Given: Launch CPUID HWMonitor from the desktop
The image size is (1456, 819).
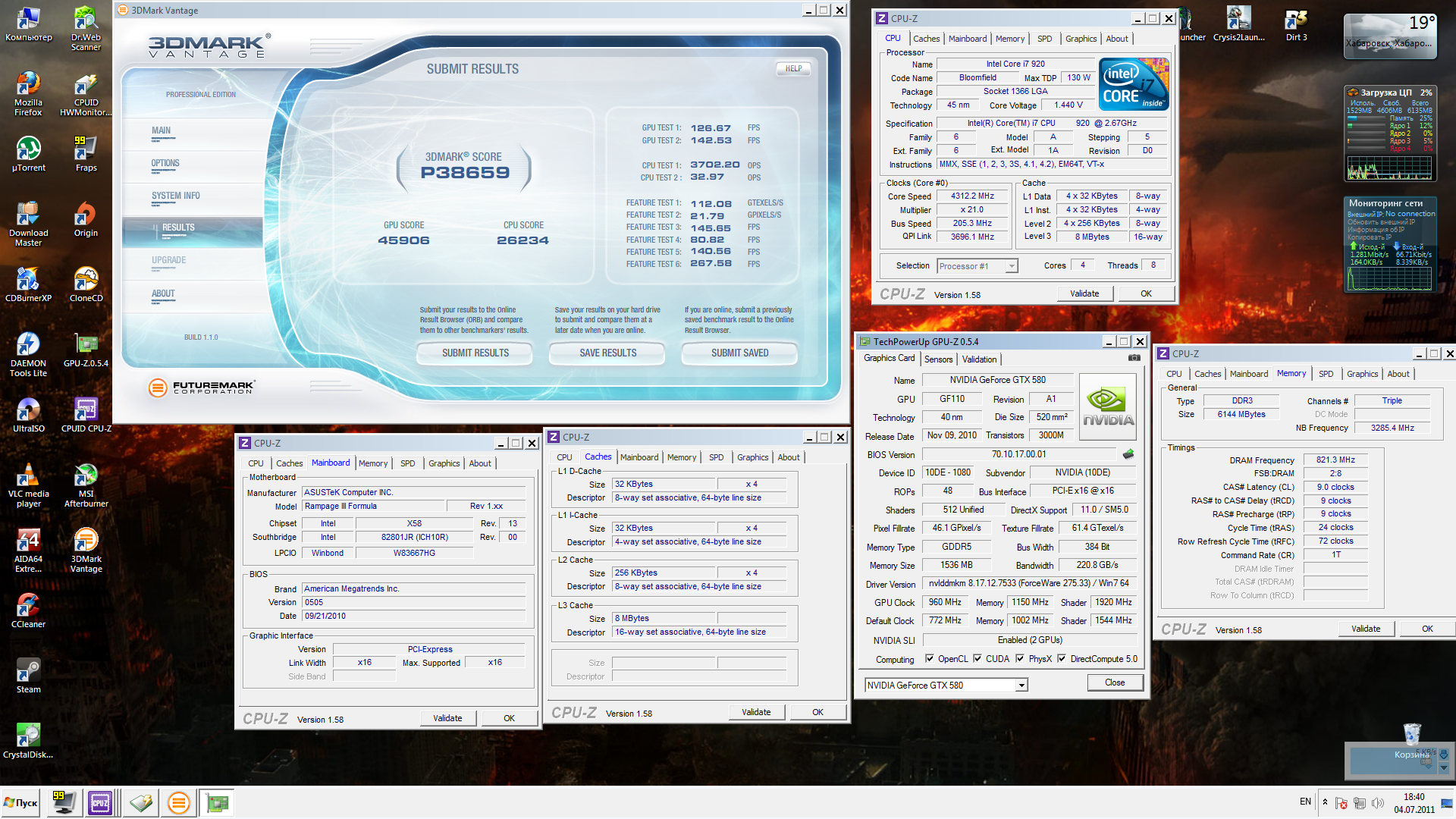Looking at the screenshot, I should point(86,93).
